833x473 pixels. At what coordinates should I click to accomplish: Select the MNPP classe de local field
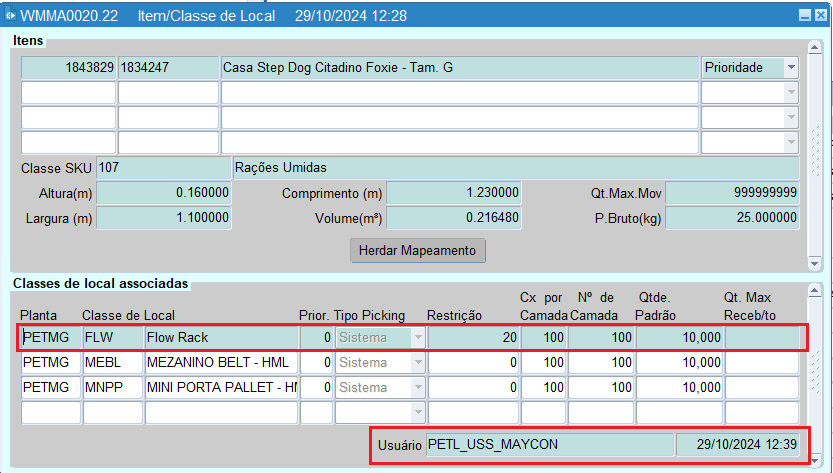pos(112,387)
